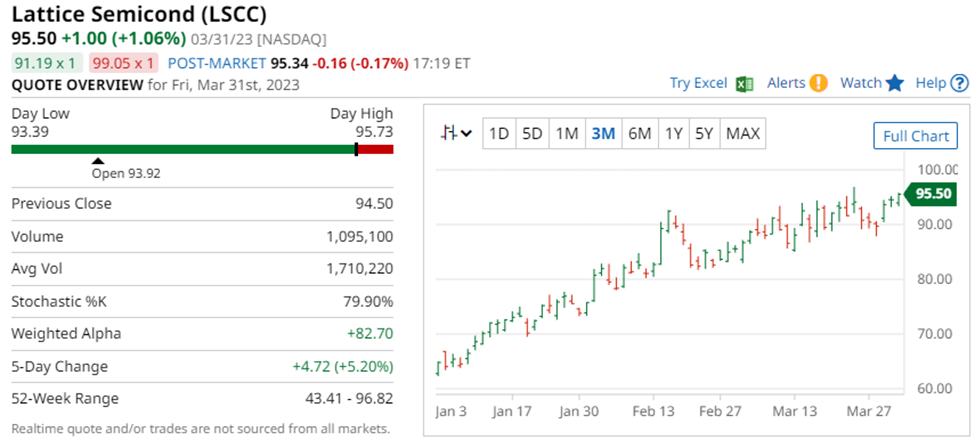Screen dimensions: 975x440
Task: Click the Avg Vol value 1,710,220
Action: [361, 269]
